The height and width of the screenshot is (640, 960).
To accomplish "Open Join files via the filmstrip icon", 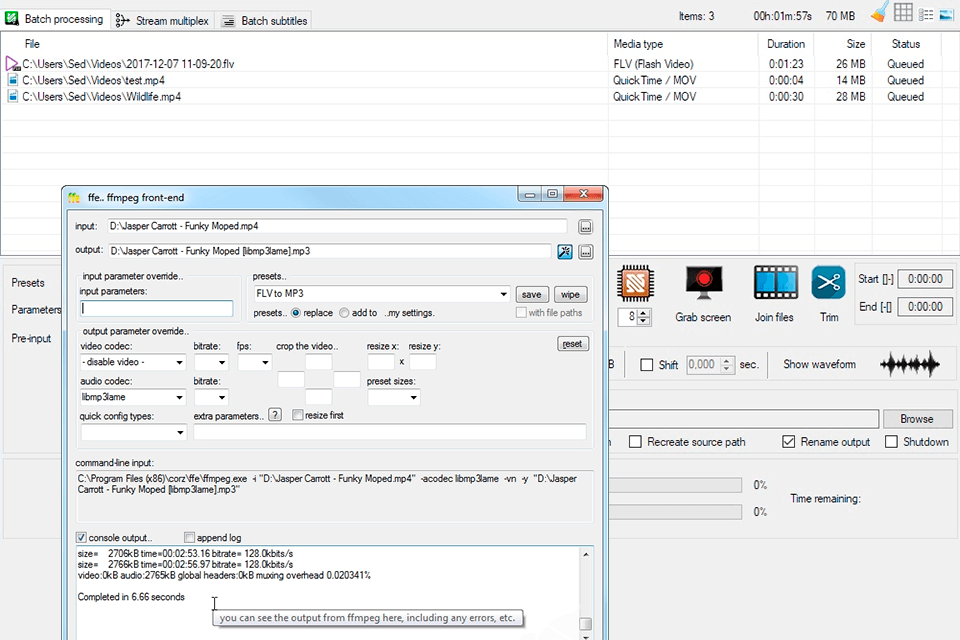I will coord(775,283).
